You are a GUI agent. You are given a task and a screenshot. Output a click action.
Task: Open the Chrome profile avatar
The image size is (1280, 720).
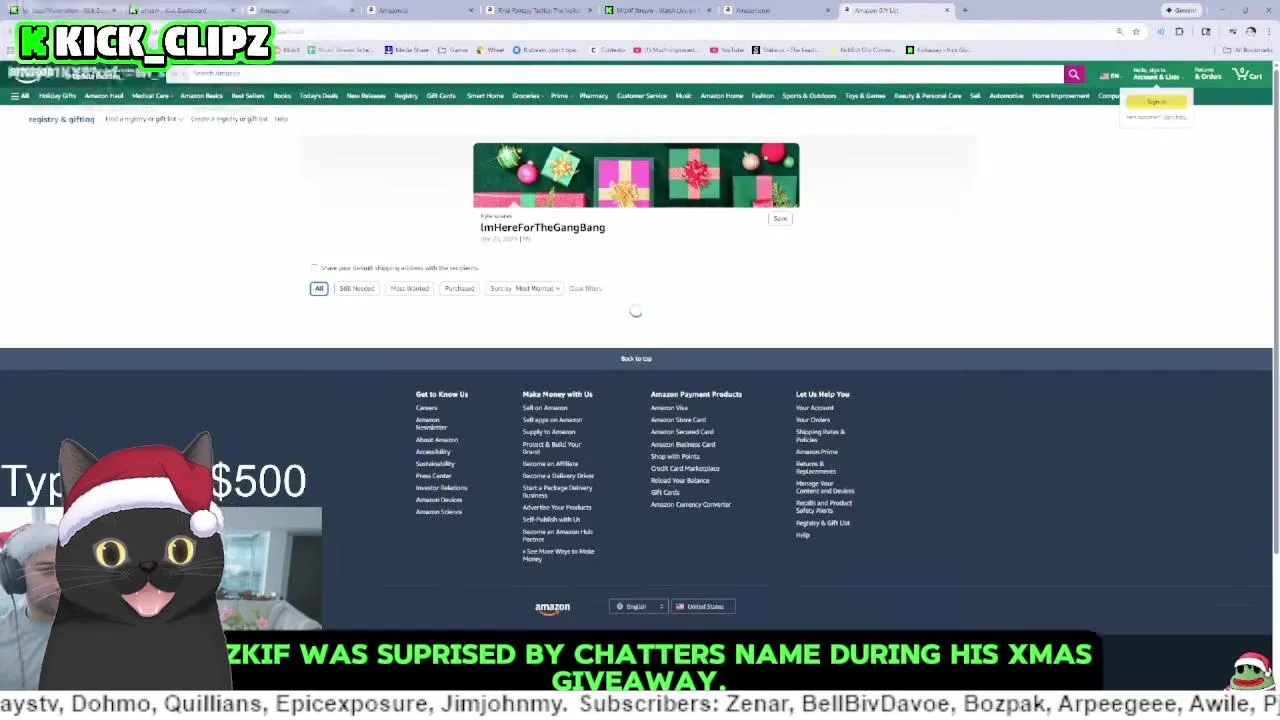coord(1250,32)
